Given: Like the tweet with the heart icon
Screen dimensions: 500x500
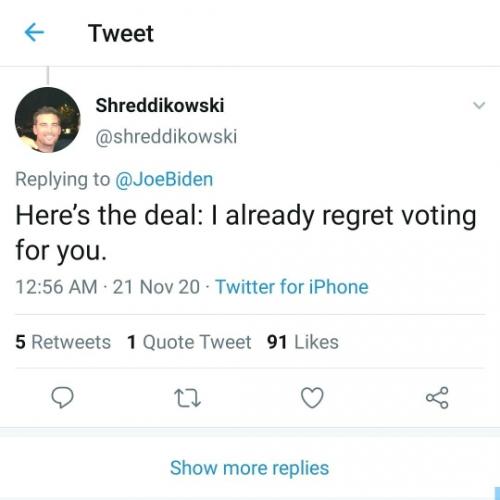Looking at the screenshot, I should 312,398.
